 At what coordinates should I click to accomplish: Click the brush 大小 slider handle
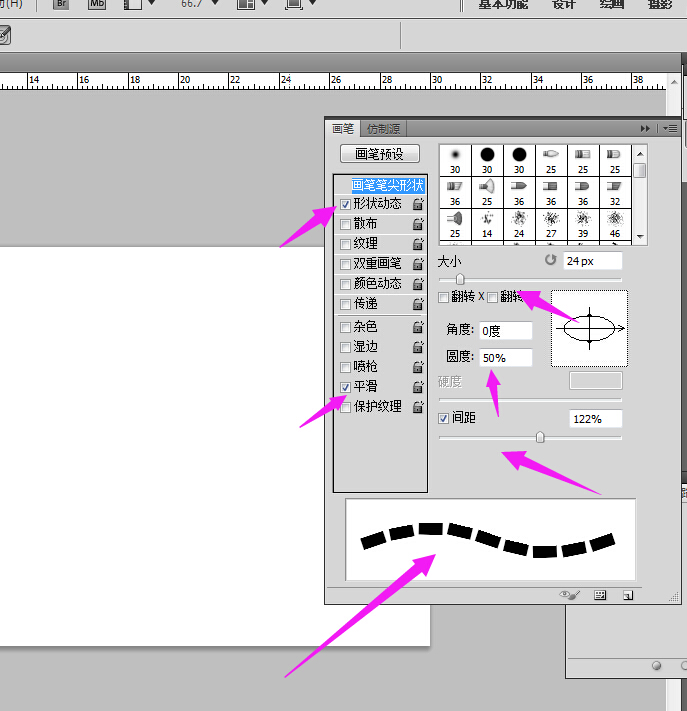click(460, 279)
